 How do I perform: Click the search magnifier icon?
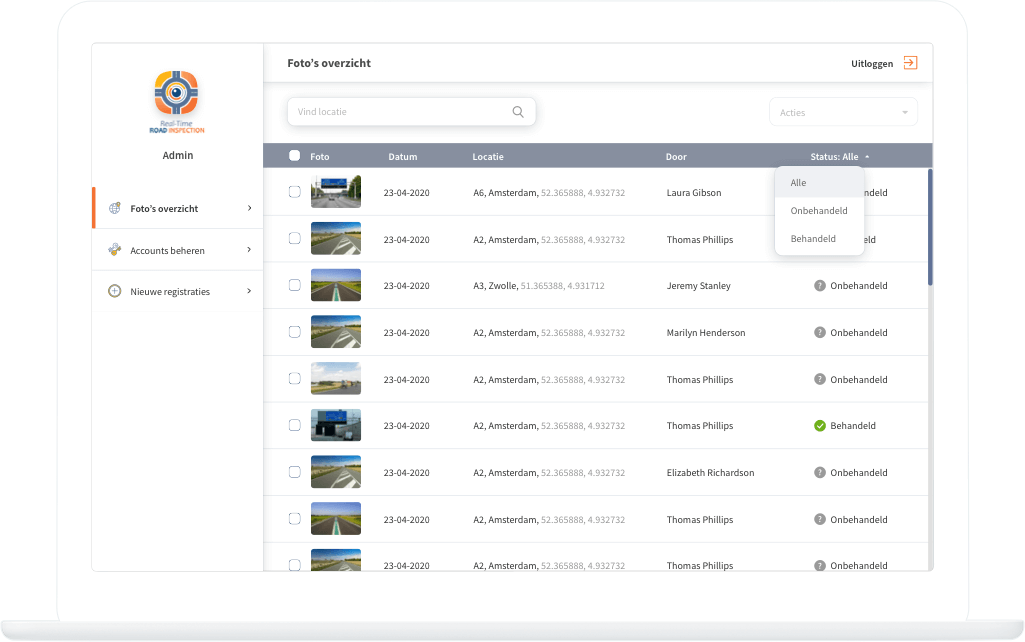pyautogui.click(x=518, y=112)
